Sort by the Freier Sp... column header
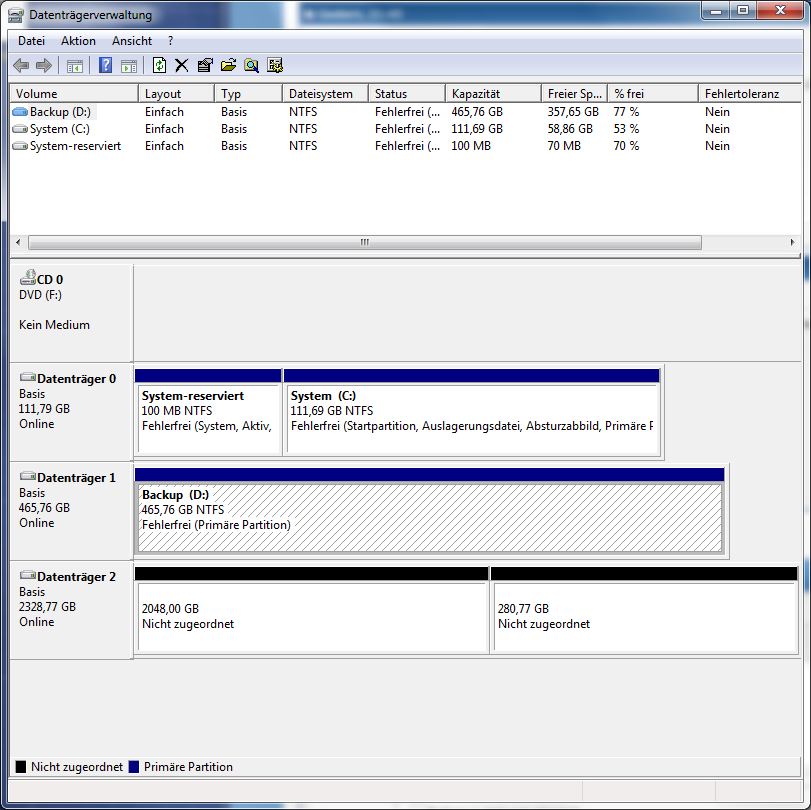811x810 pixels. coord(575,94)
